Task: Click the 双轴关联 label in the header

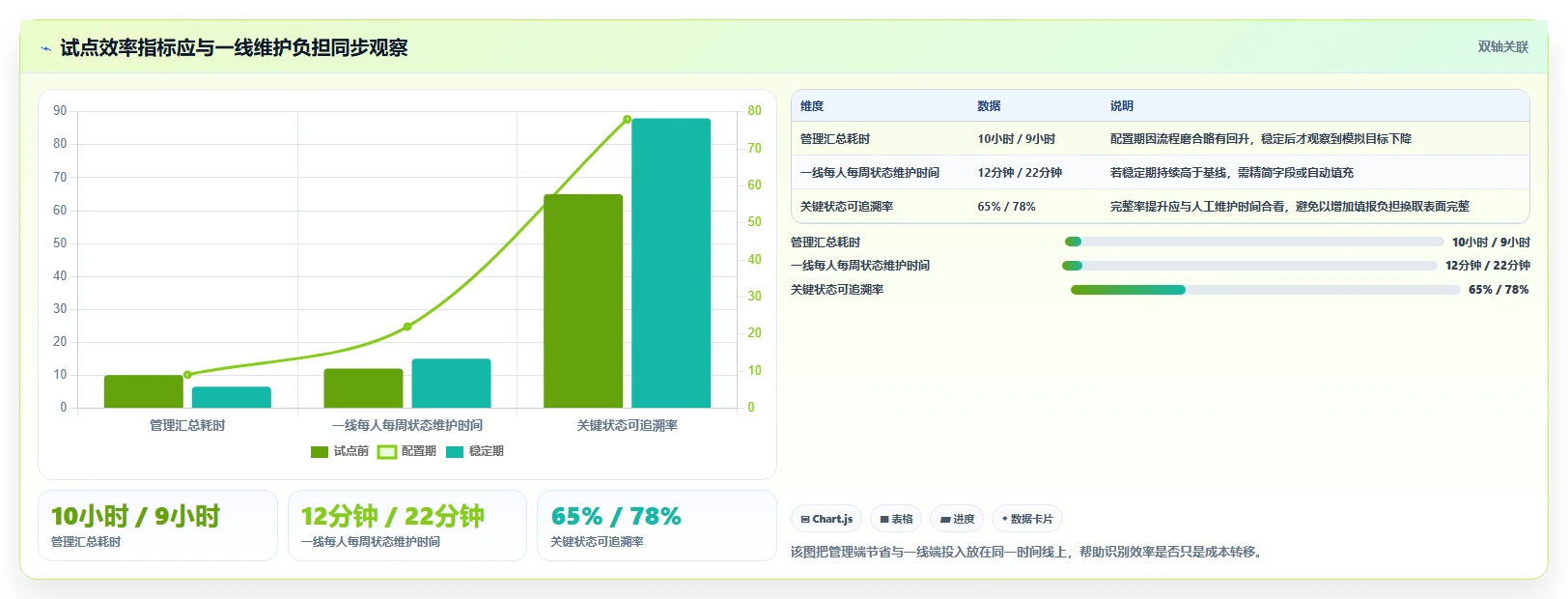Action: click(1502, 46)
